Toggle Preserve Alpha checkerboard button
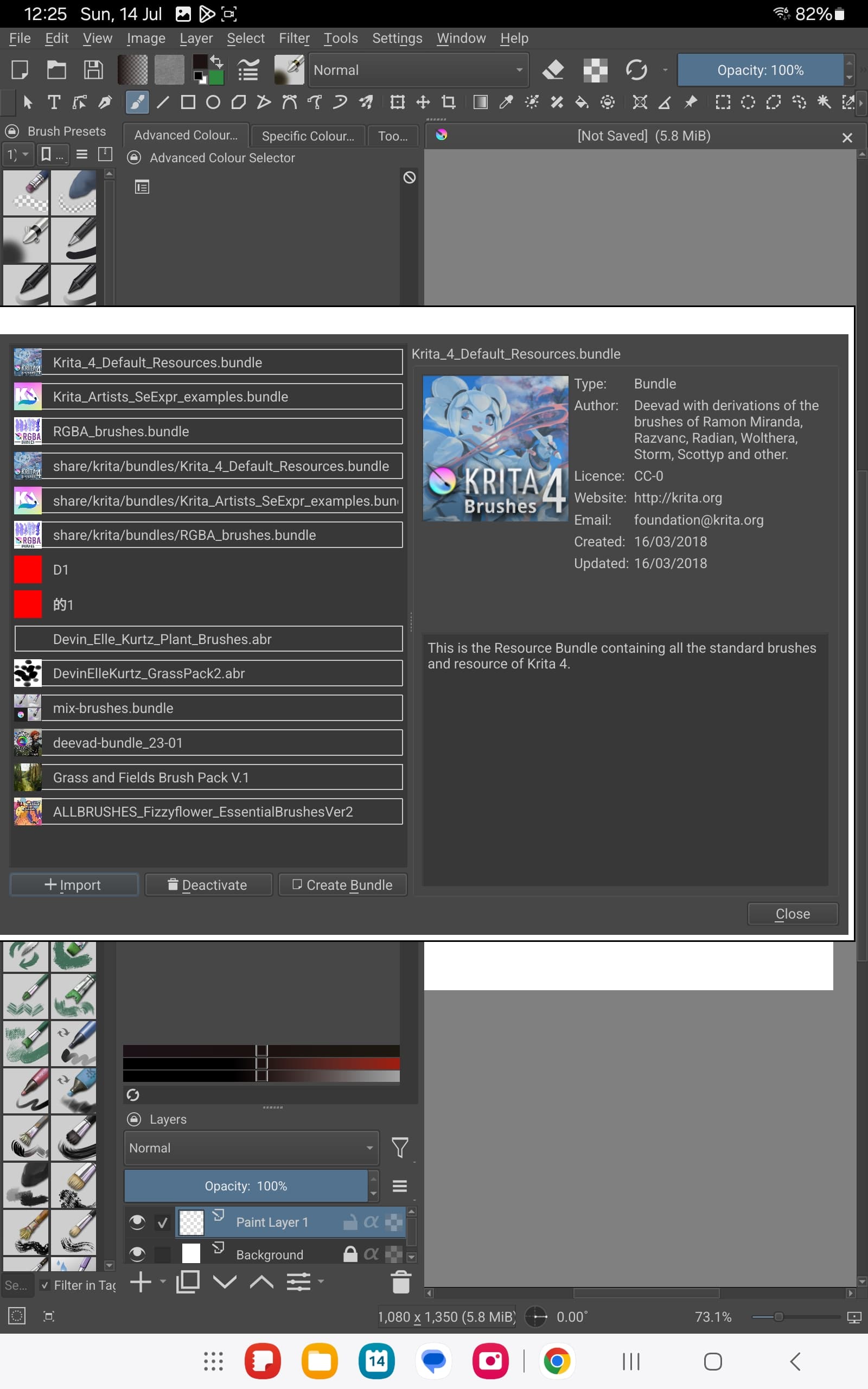Image resolution: width=868 pixels, height=1389 pixels. coord(595,70)
